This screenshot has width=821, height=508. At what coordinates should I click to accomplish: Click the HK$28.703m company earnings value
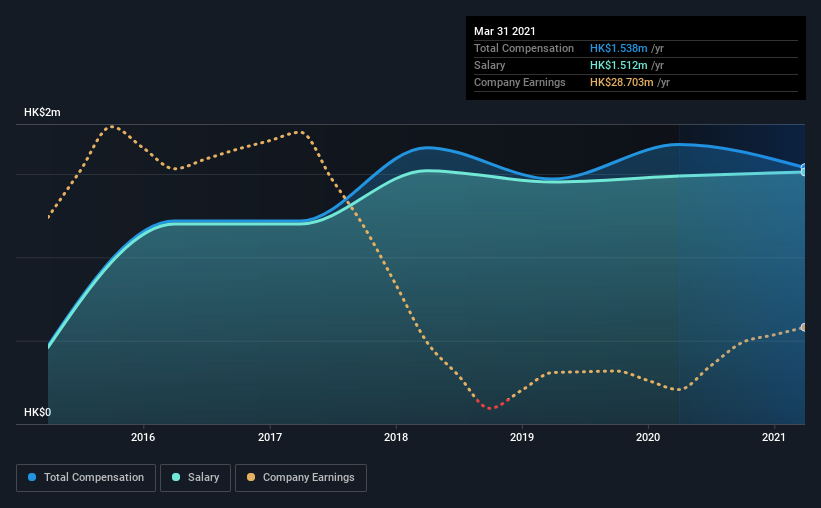pyautogui.click(x=622, y=82)
